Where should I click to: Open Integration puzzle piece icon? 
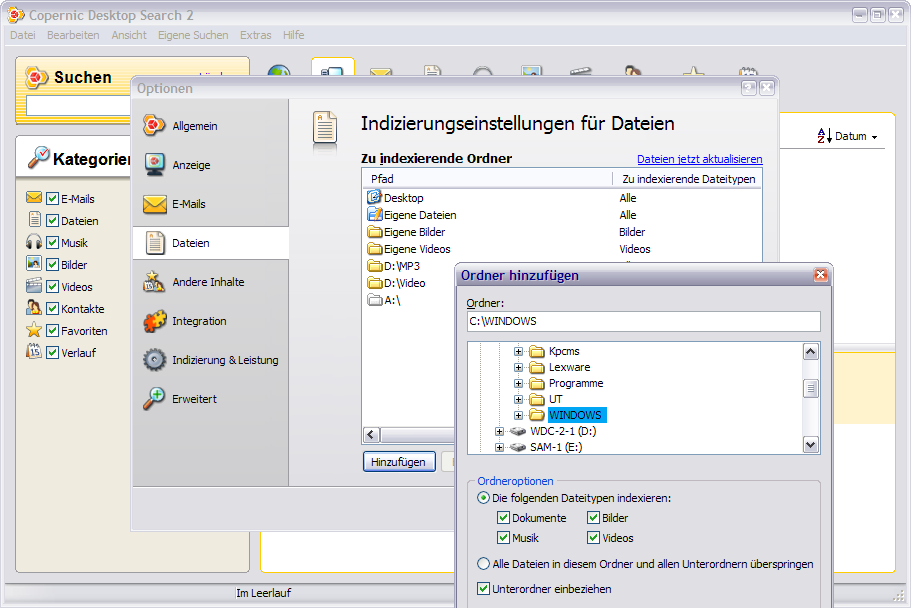[x=155, y=321]
